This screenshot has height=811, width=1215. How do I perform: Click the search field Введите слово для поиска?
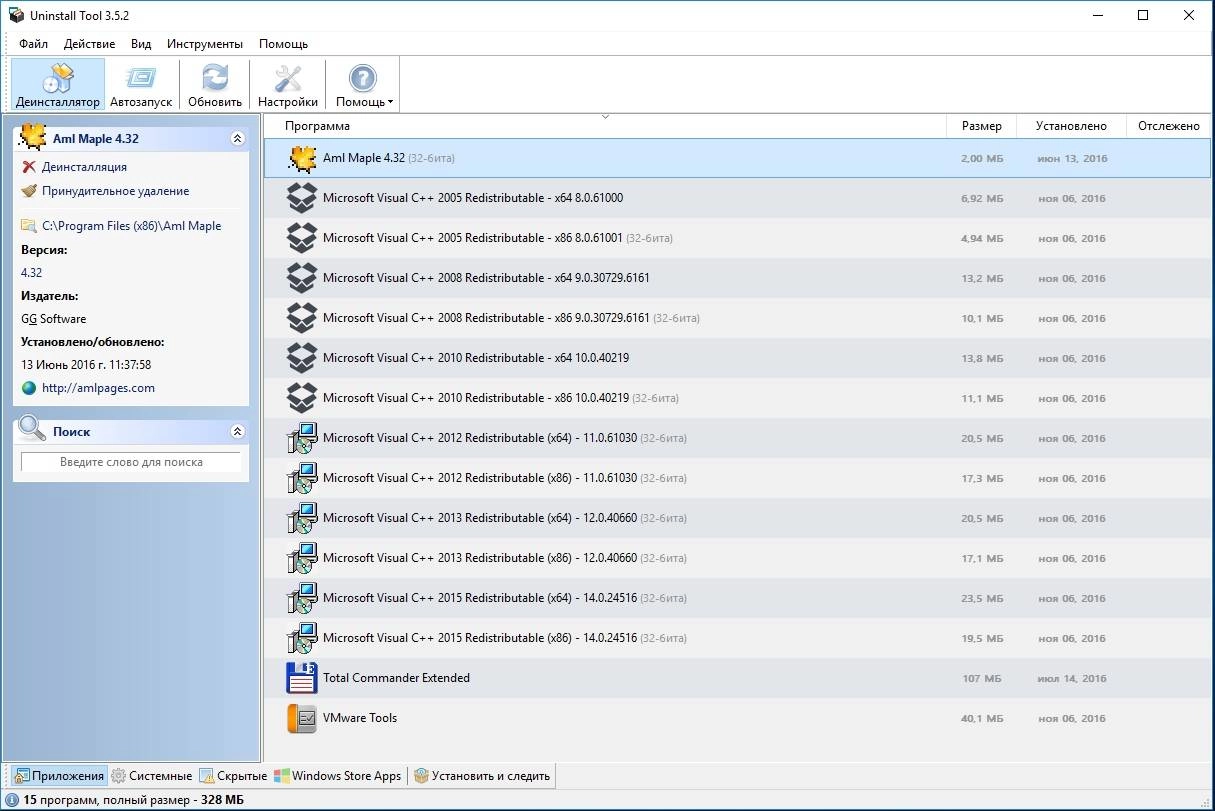tap(131, 462)
